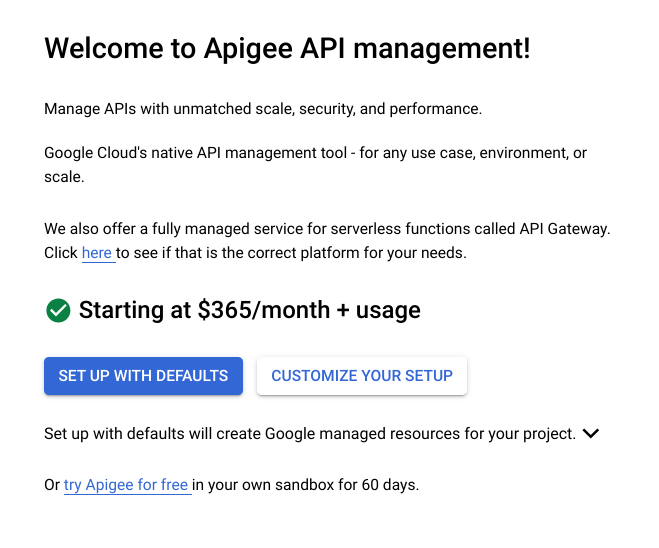This screenshot has width=659, height=548.
Task: Open the 'here' API Gateway link
Action: pyautogui.click(x=97, y=253)
